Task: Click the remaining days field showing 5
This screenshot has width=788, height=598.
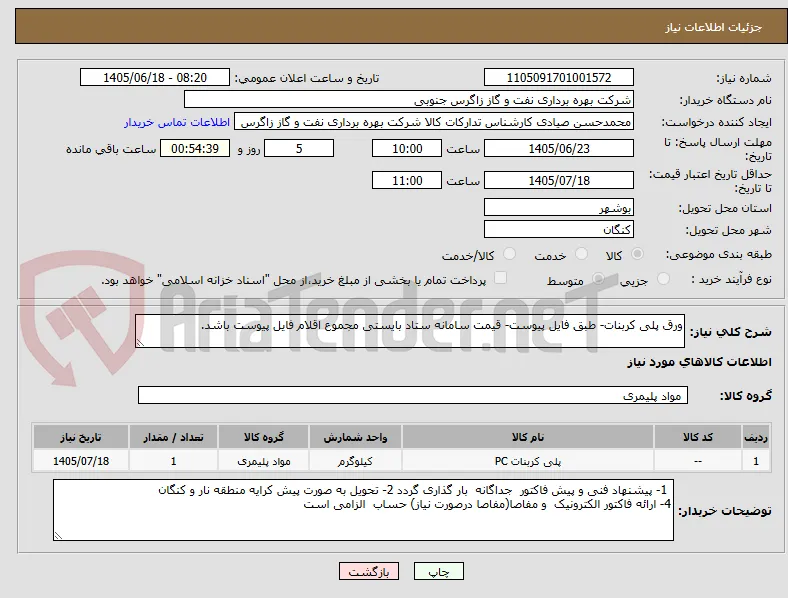Action: (299, 149)
